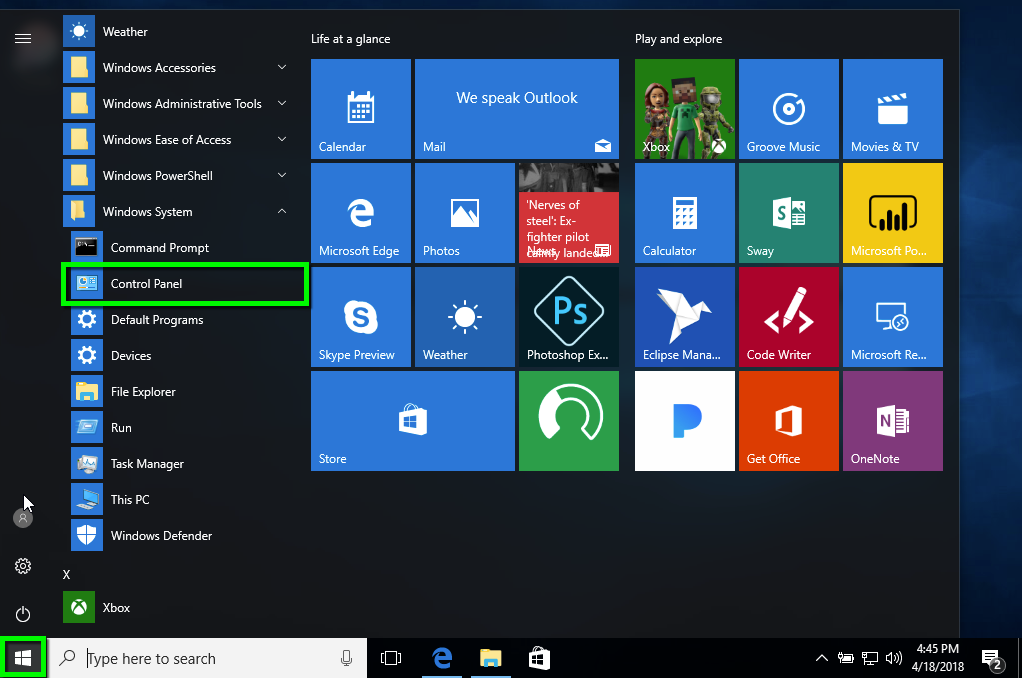Launch the Groove Music tile
Viewport: 1022px width, 678px height.
point(789,109)
